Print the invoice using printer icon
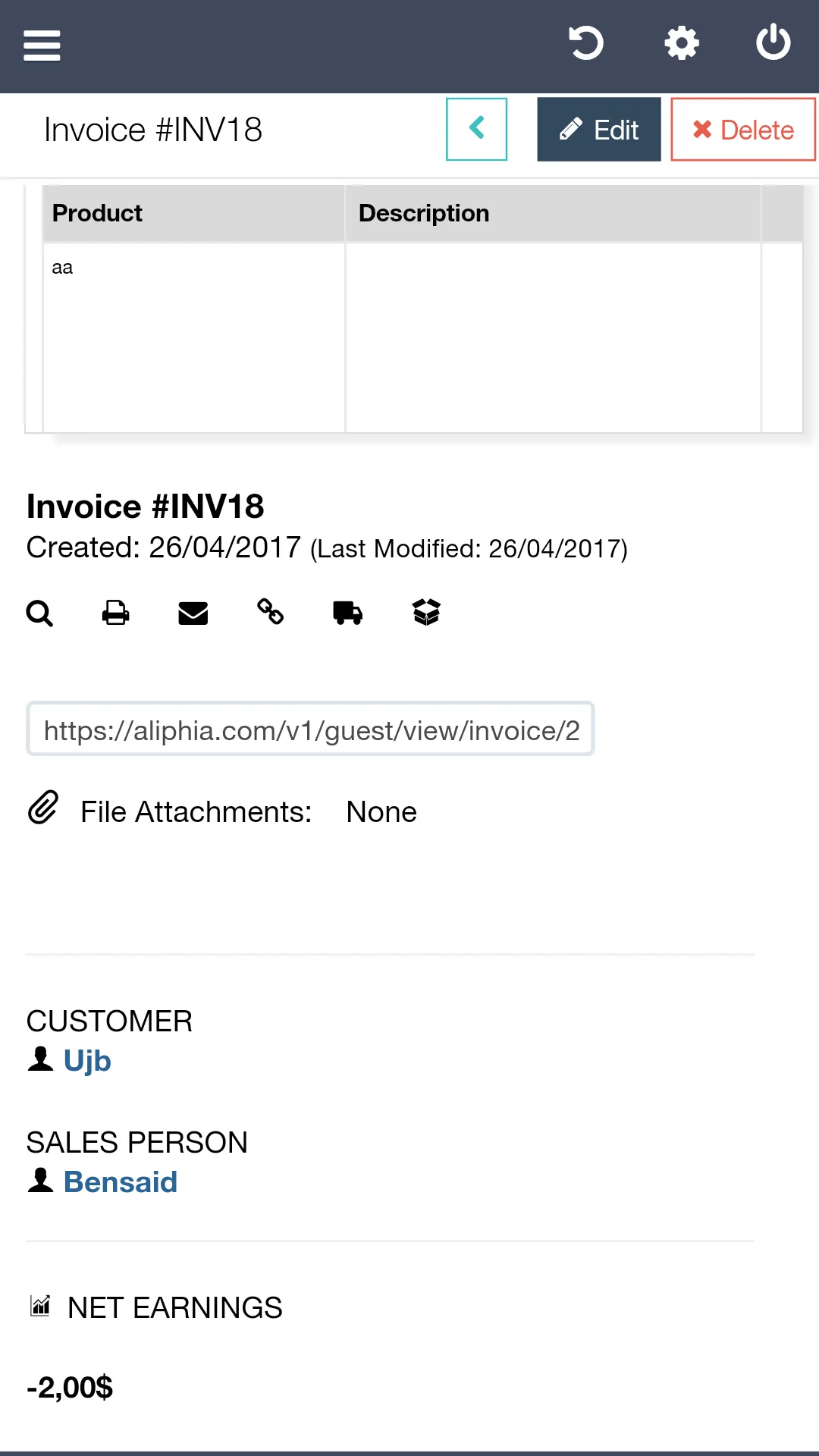This screenshot has height=1456, width=819. pyautogui.click(x=116, y=612)
